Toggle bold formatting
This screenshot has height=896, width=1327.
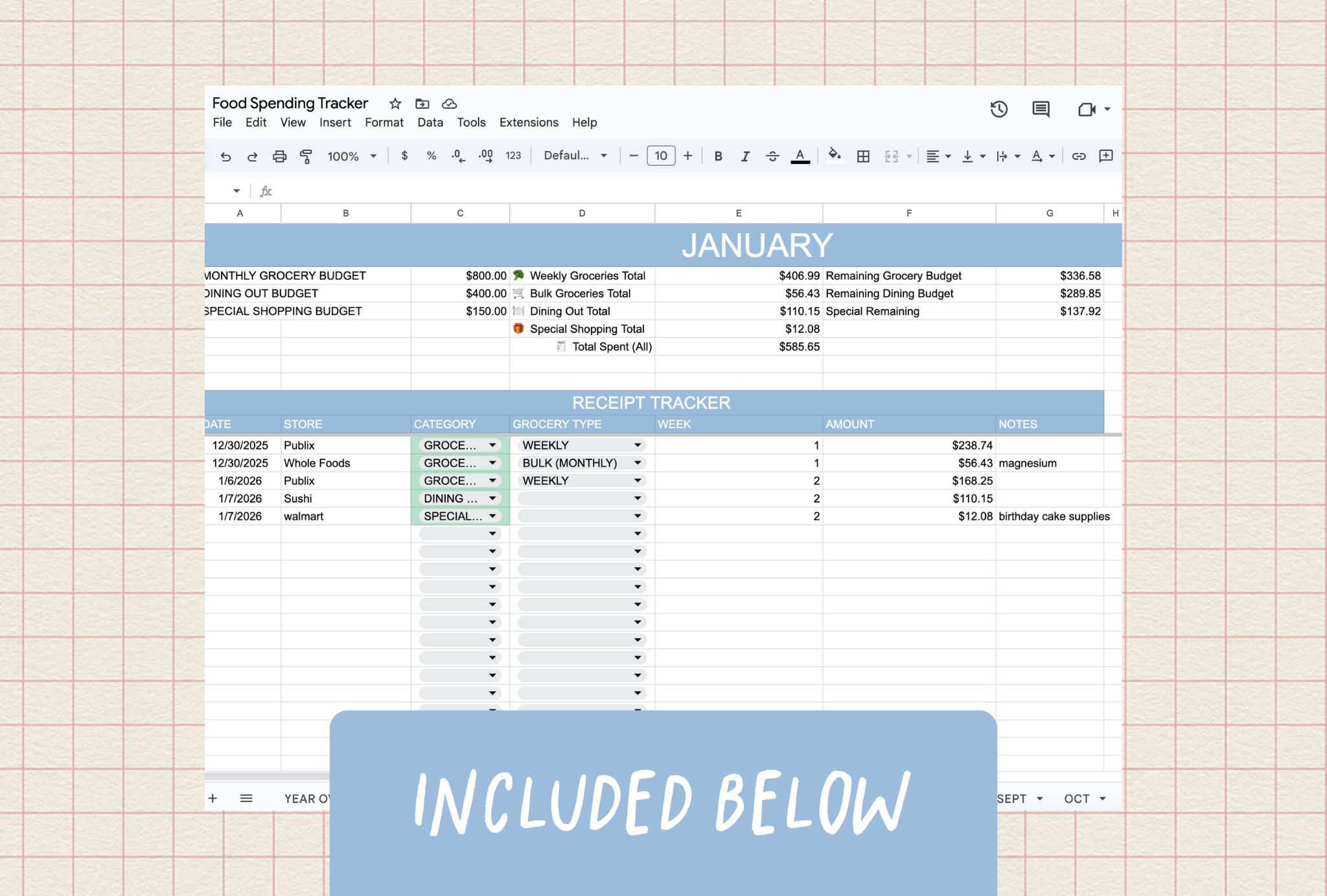tap(718, 156)
